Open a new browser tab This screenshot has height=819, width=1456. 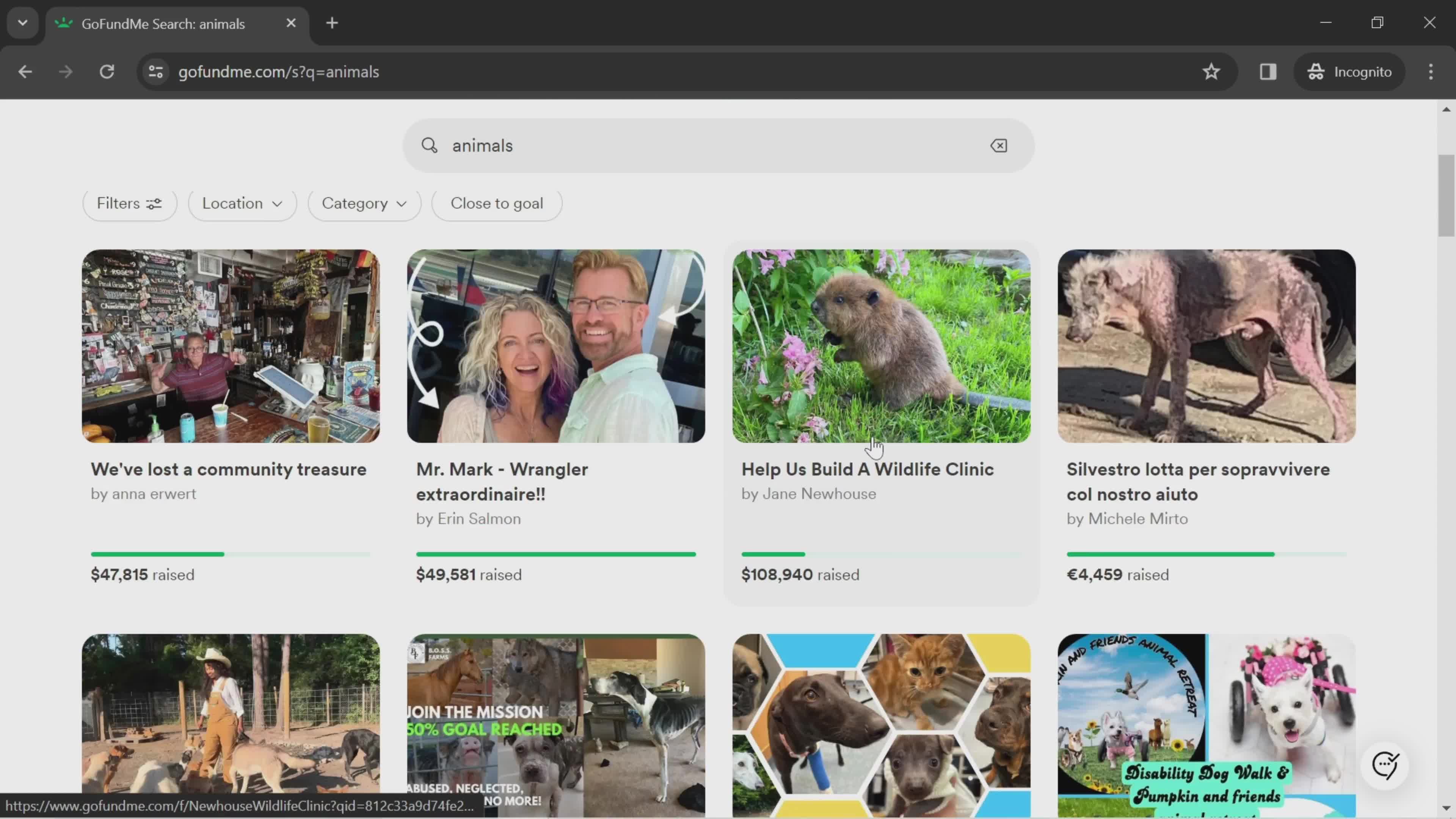pyautogui.click(x=333, y=23)
